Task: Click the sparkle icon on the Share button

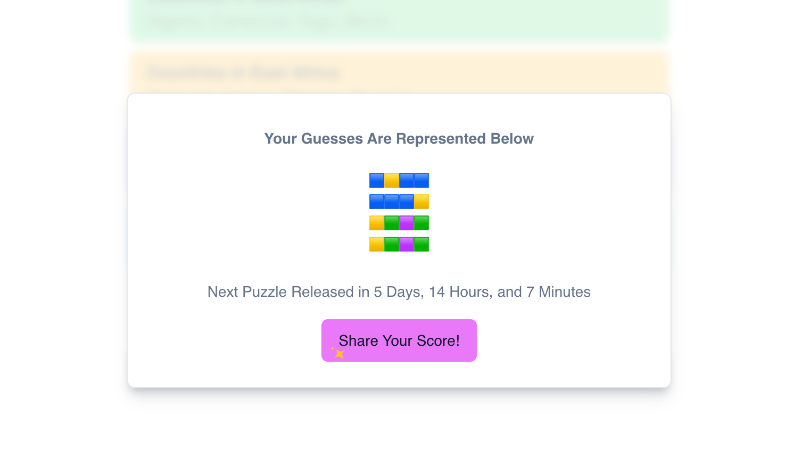Action: click(x=339, y=353)
